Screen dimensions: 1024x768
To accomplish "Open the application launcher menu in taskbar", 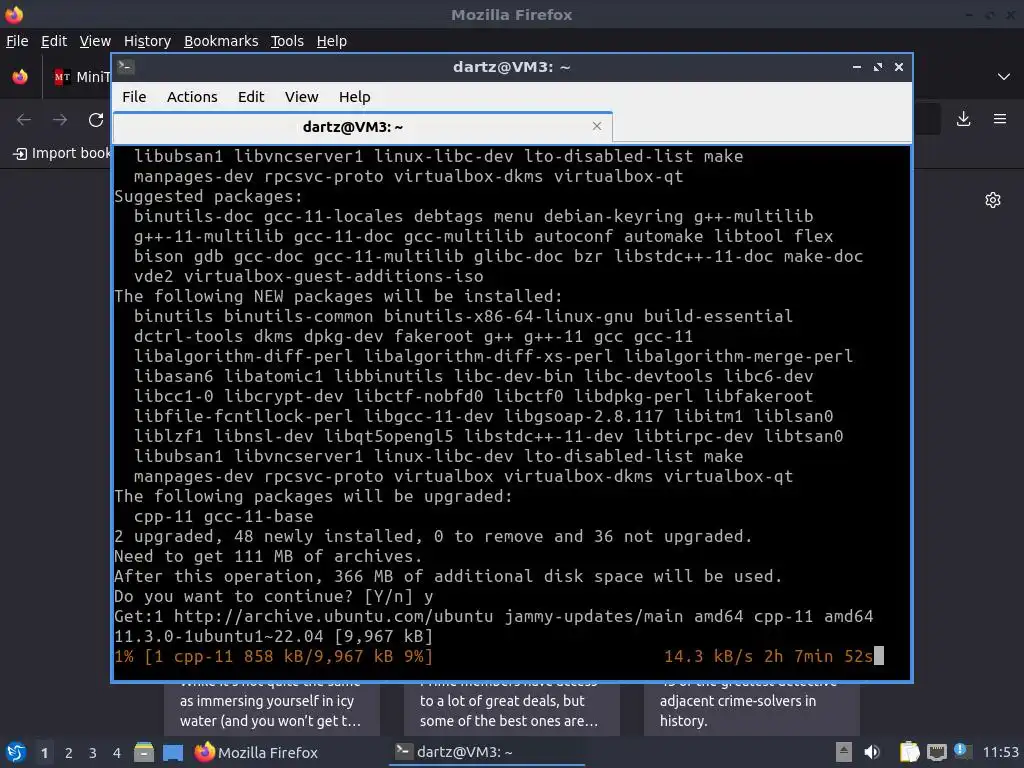I will pyautogui.click(x=16, y=752).
